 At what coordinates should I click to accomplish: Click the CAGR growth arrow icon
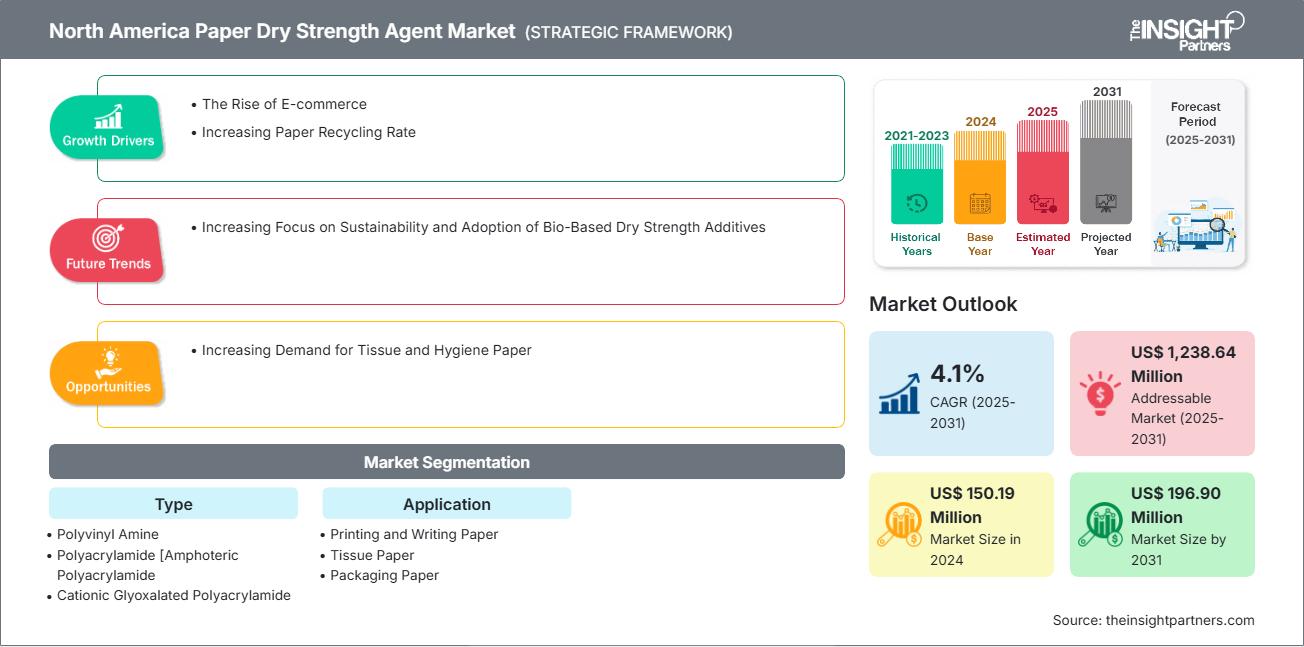click(899, 394)
